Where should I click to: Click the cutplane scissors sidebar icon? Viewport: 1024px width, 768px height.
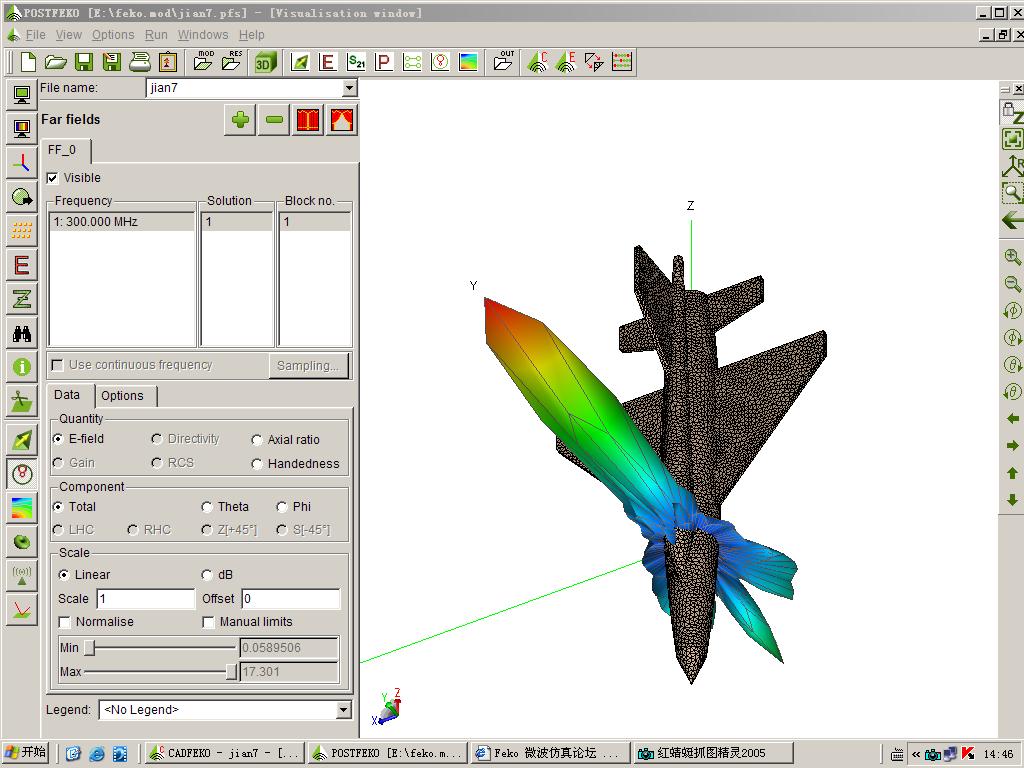[x=22, y=401]
